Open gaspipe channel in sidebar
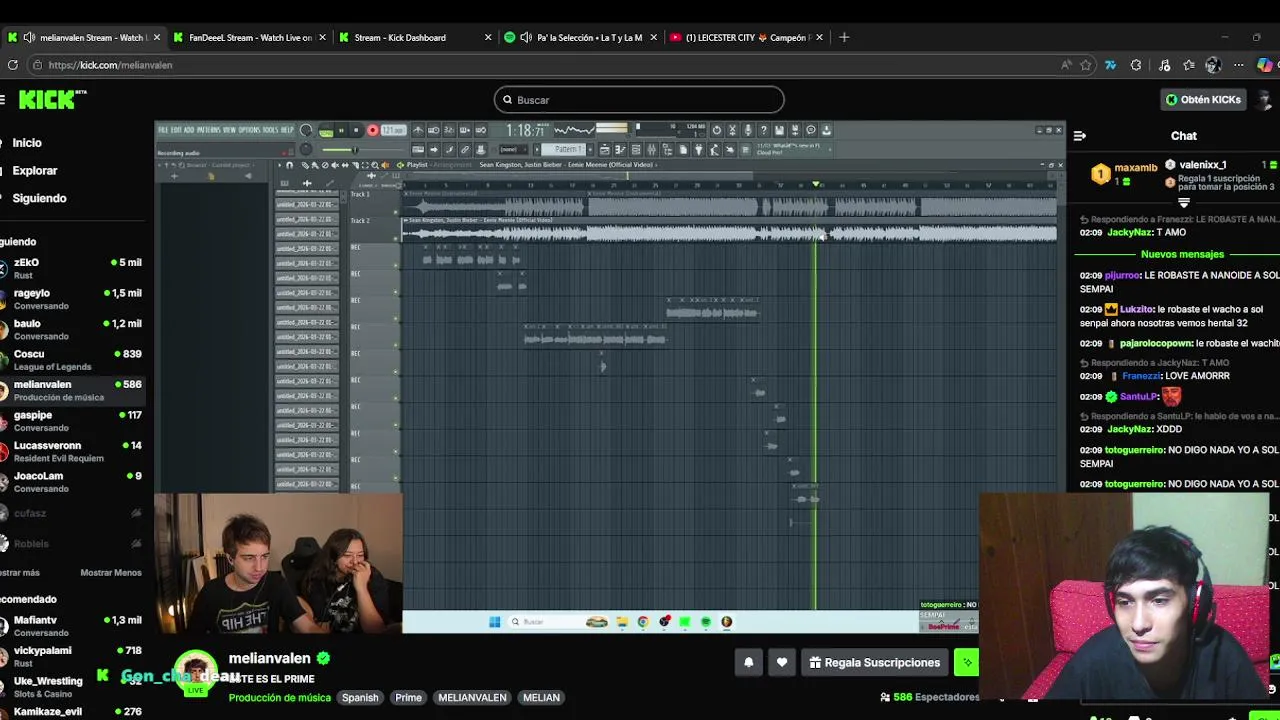This screenshot has width=1280, height=720. (72, 421)
